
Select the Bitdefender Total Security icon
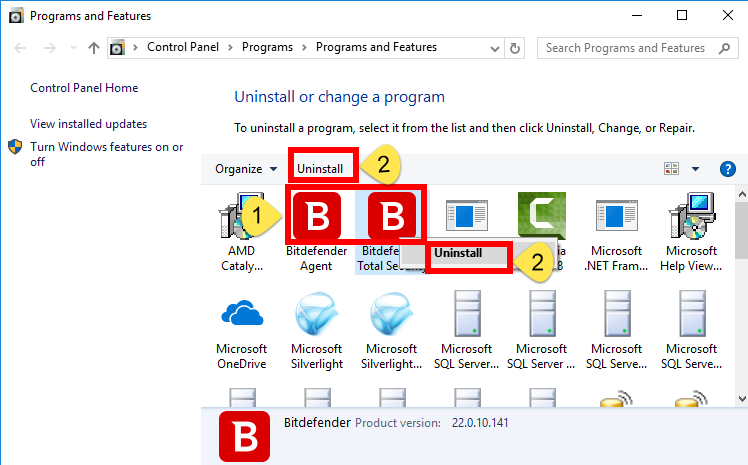click(x=392, y=216)
